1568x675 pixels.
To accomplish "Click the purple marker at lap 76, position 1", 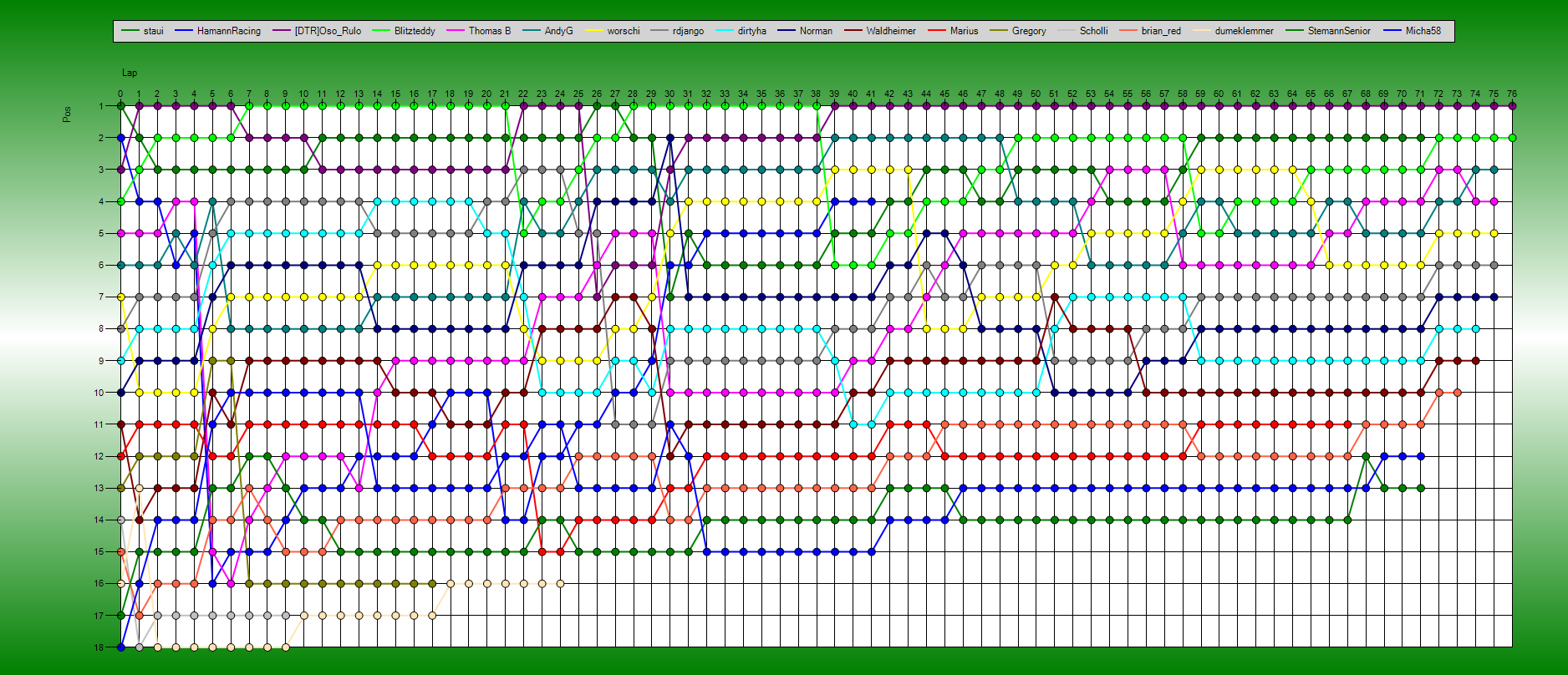I will coord(1512,106).
